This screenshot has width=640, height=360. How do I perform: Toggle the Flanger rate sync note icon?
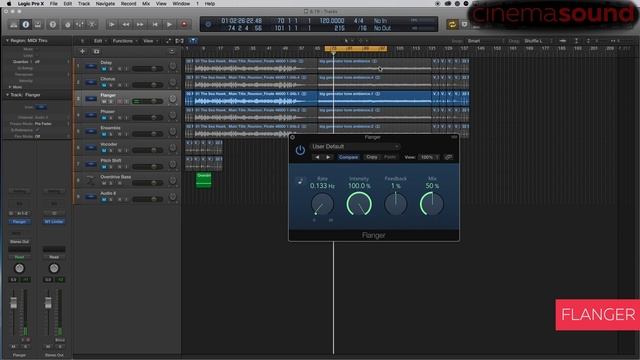[300, 181]
